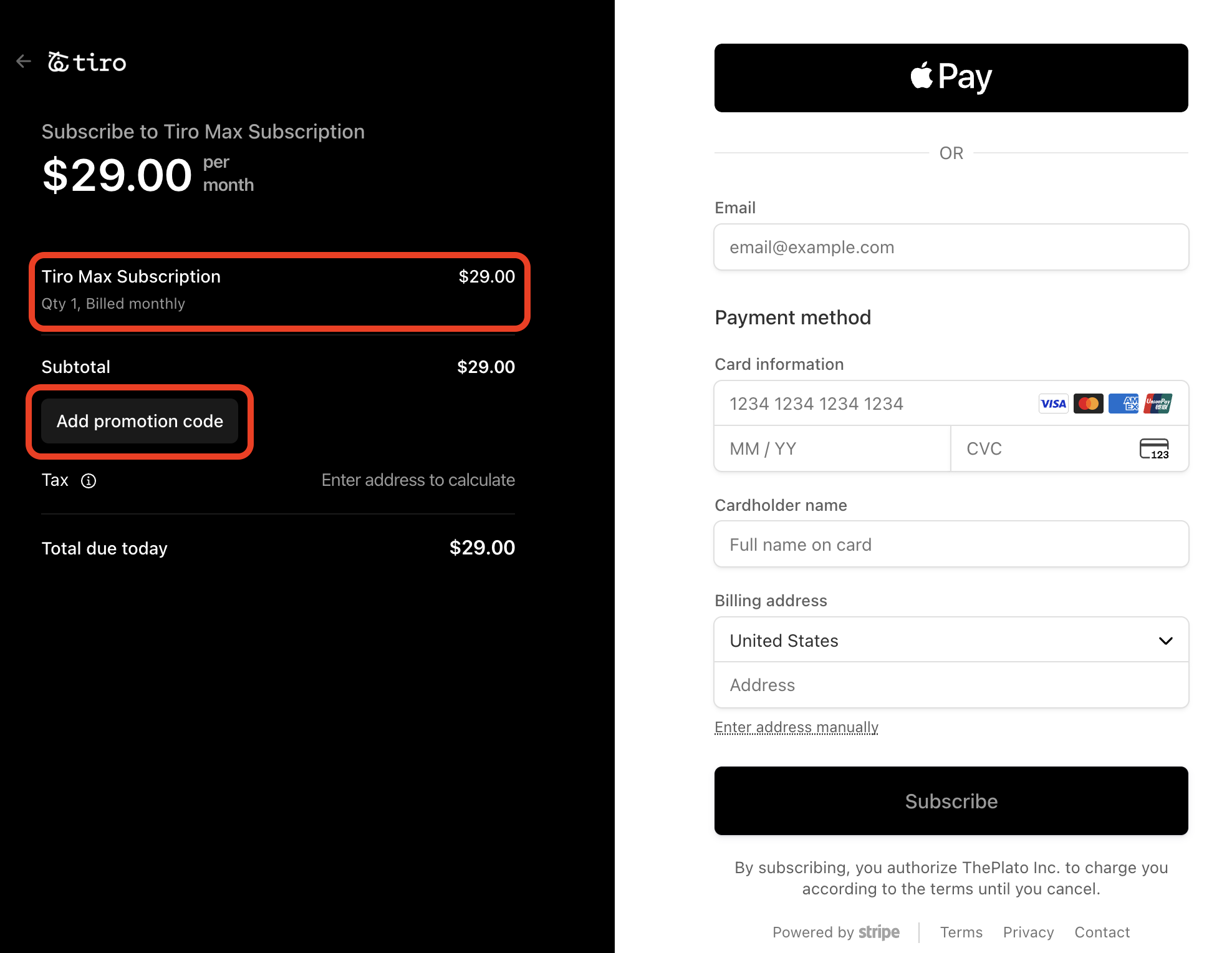Click the billing Address field
Viewport: 1232px width, 953px height.
pos(951,685)
